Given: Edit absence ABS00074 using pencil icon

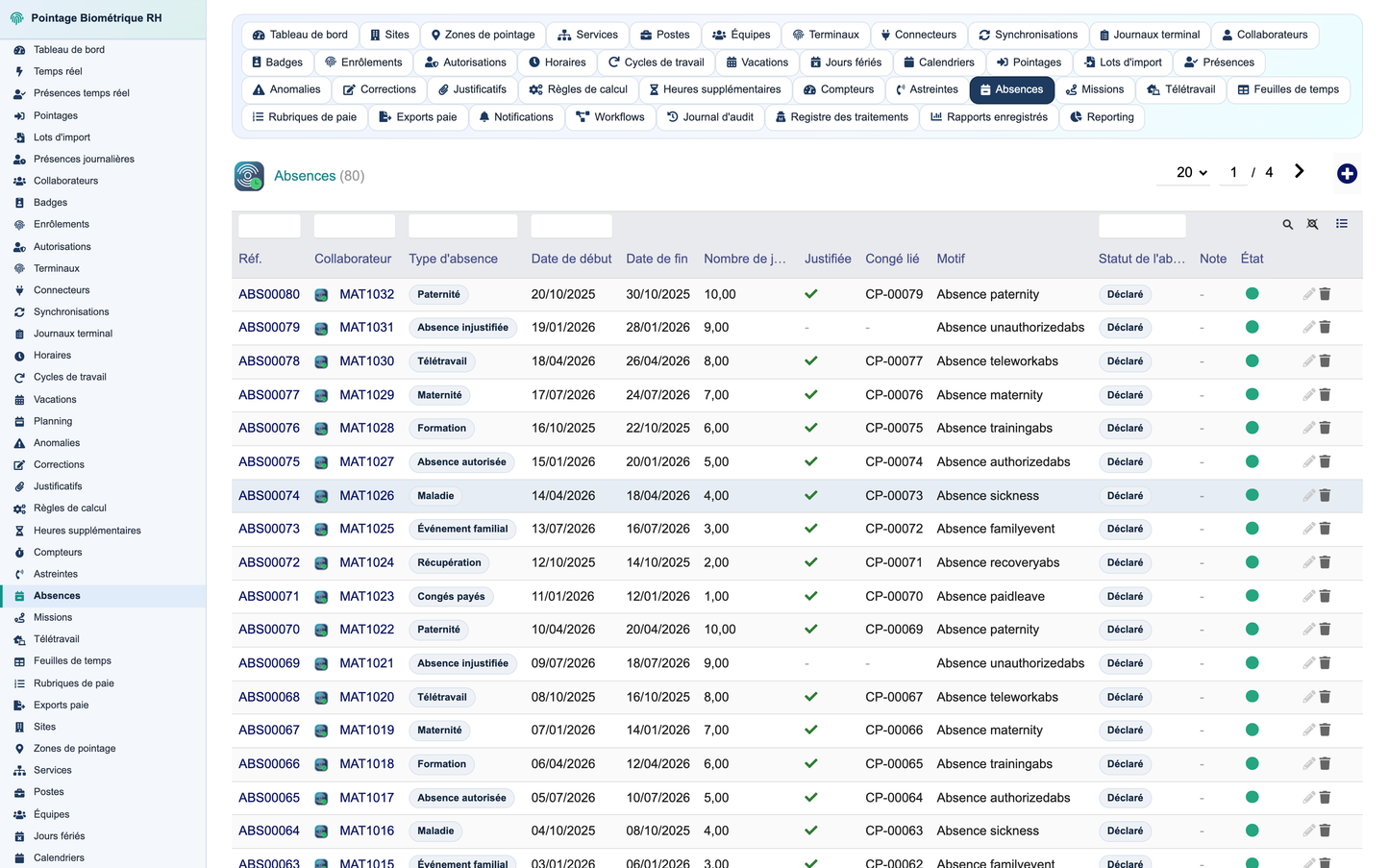Looking at the screenshot, I should click(1308, 496).
